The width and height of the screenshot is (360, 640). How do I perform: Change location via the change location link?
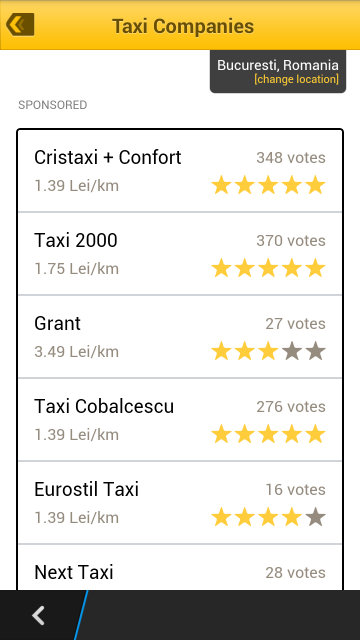tap(296, 79)
